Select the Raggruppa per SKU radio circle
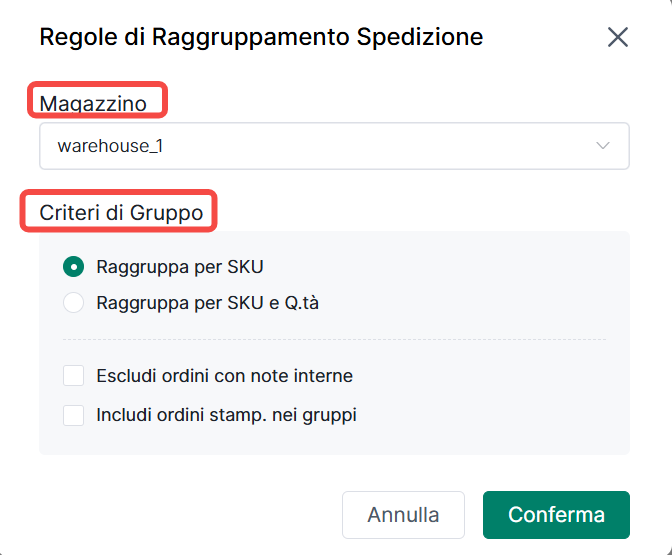Image resolution: width=672 pixels, height=555 pixels. coord(73,267)
